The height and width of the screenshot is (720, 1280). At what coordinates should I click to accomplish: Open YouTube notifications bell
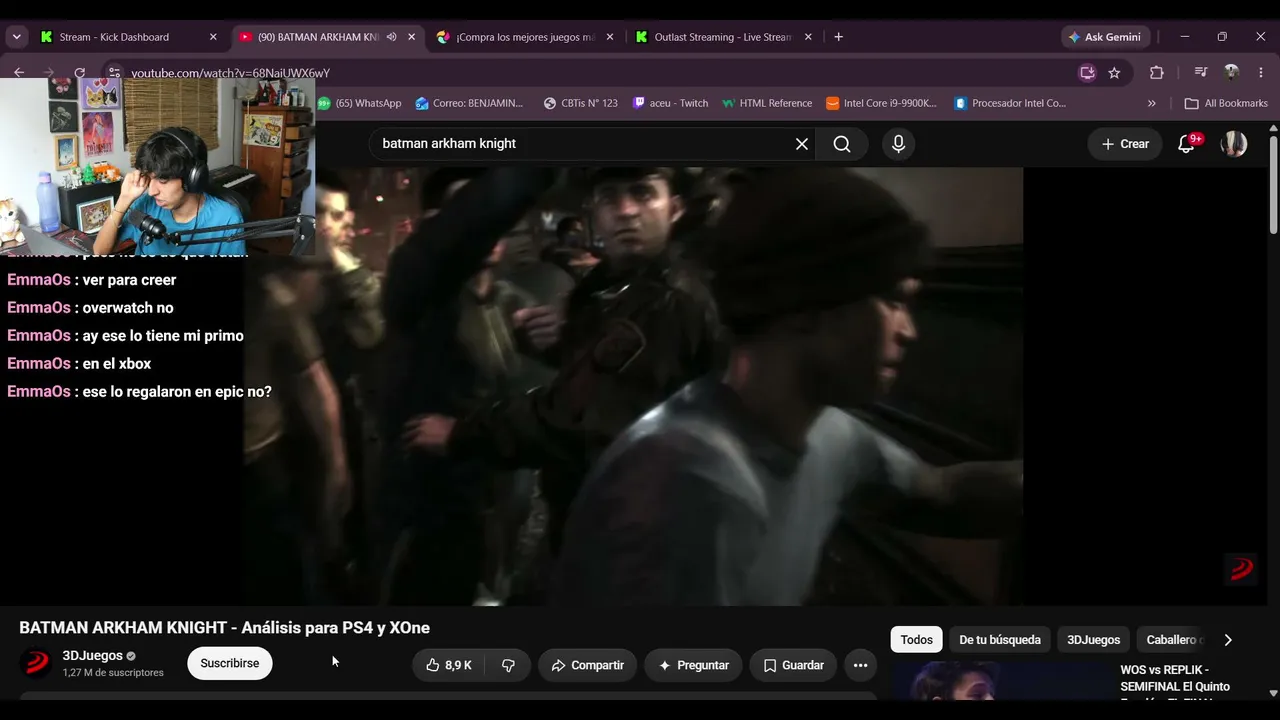1187,144
